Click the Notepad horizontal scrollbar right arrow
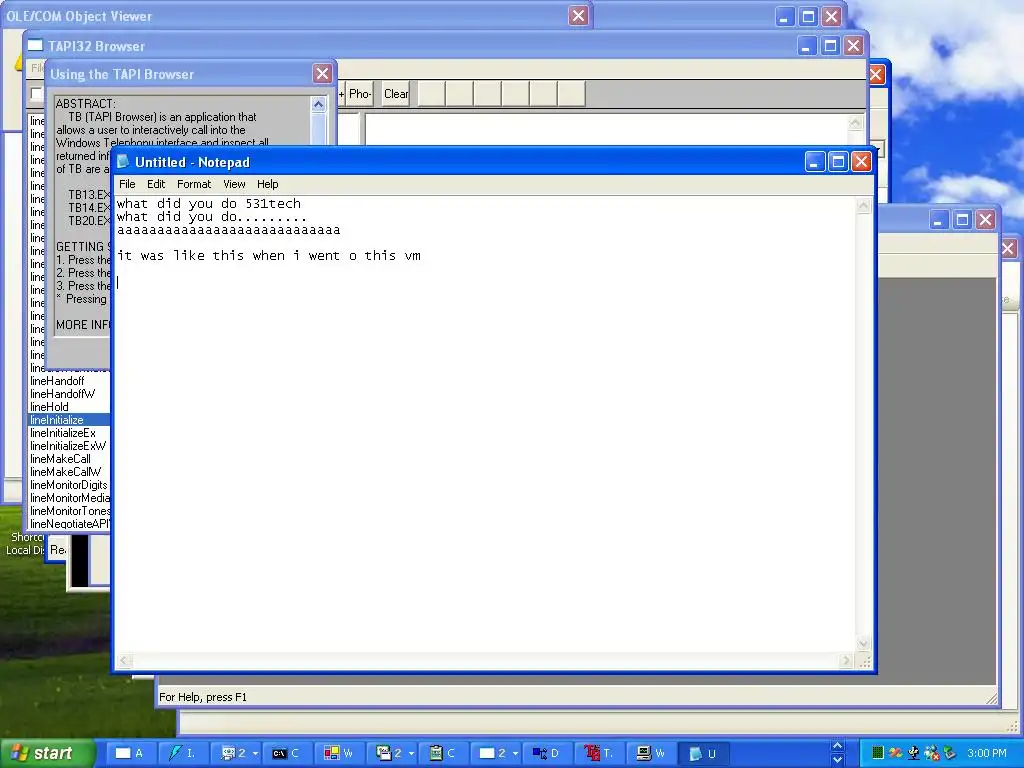This screenshot has width=1024, height=768. [846, 660]
